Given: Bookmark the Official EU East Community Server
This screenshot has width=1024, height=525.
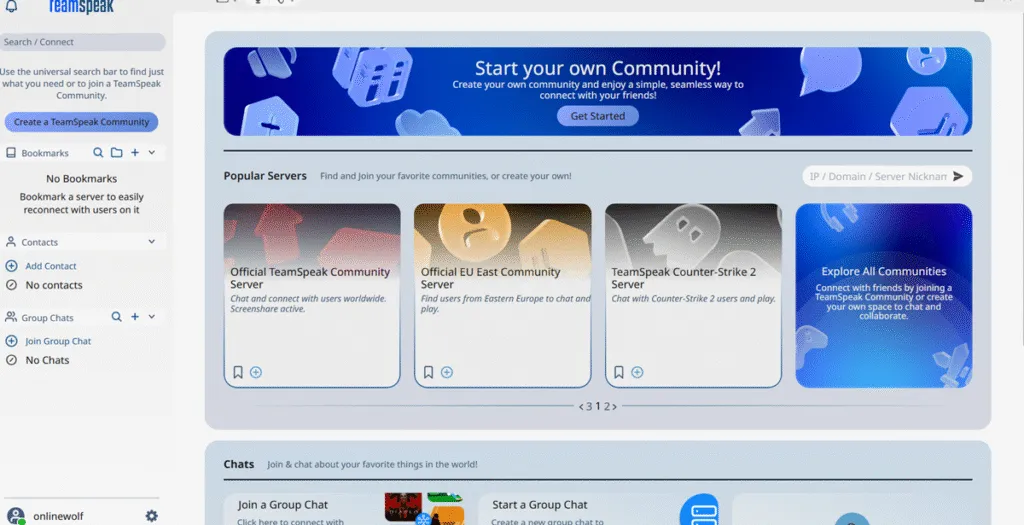Looking at the screenshot, I should click(428, 372).
